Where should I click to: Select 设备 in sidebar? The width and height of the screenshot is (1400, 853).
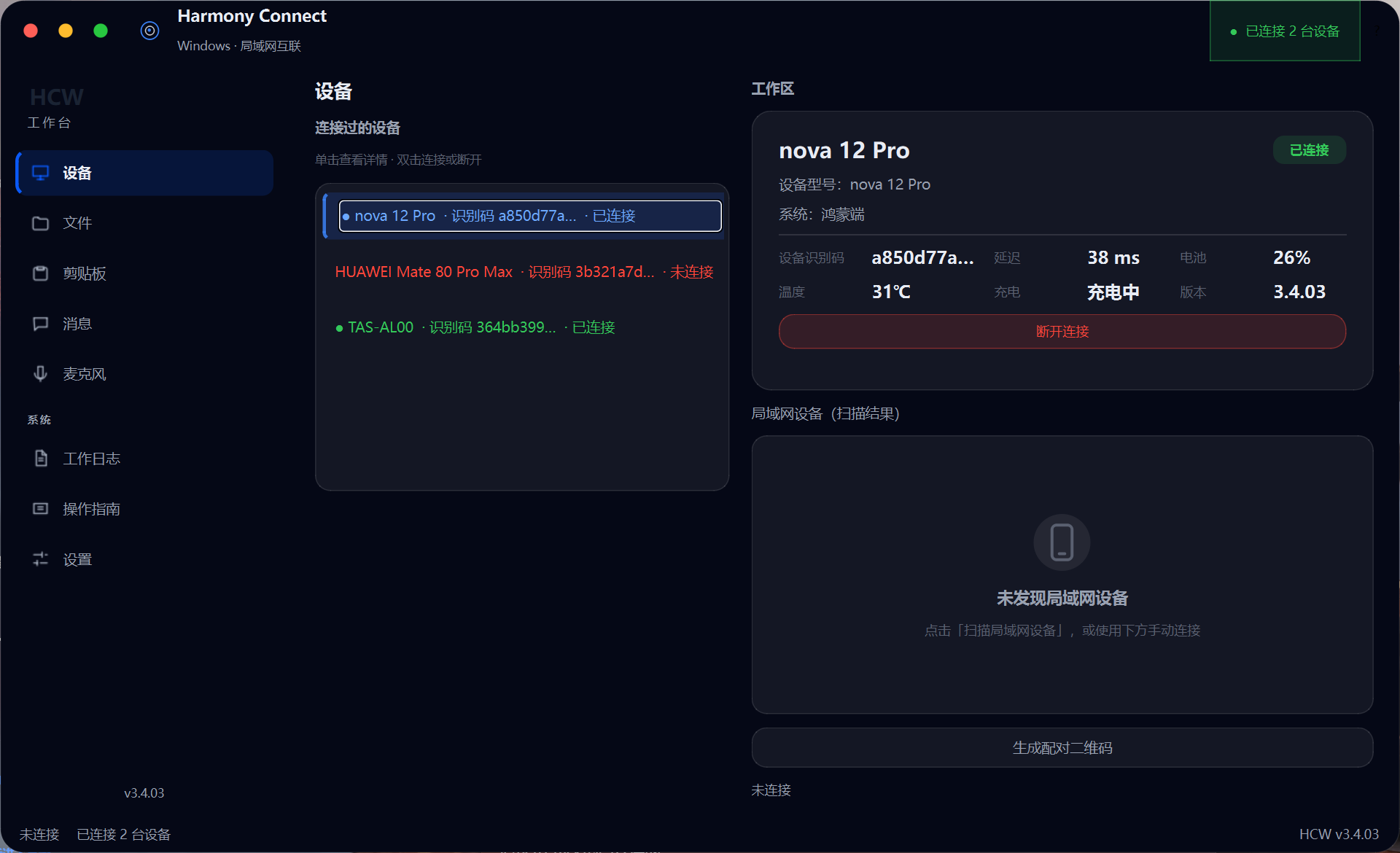tap(144, 173)
